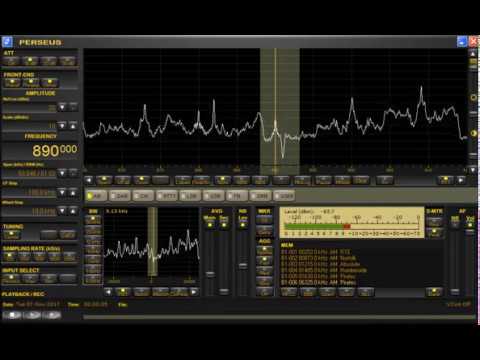The height and width of the screenshot is (360, 480).
Task: Click the filter passband in secondary spectrum
Action: [x=153, y=242]
